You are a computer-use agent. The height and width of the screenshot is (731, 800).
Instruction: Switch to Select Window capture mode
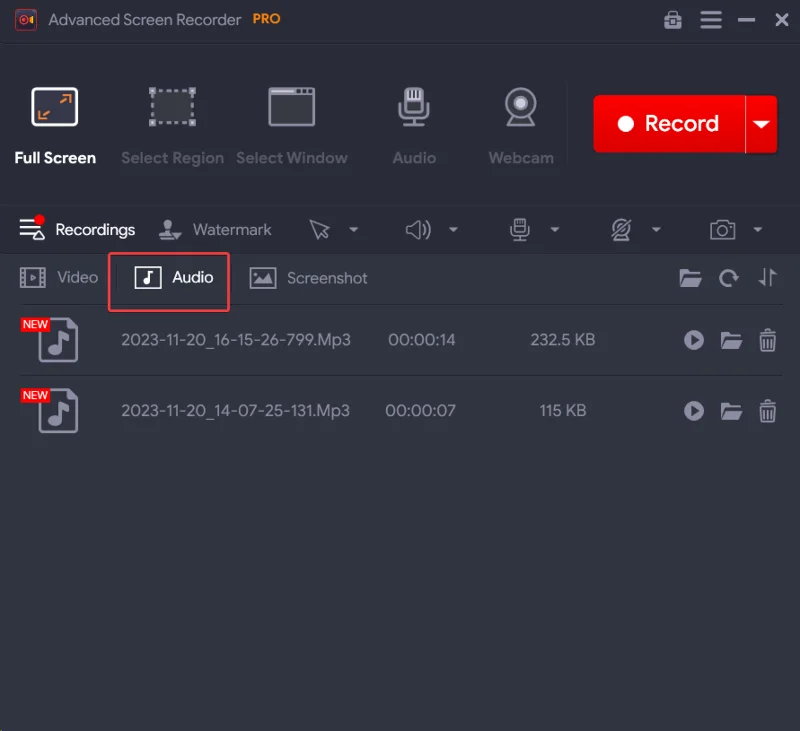point(291,118)
